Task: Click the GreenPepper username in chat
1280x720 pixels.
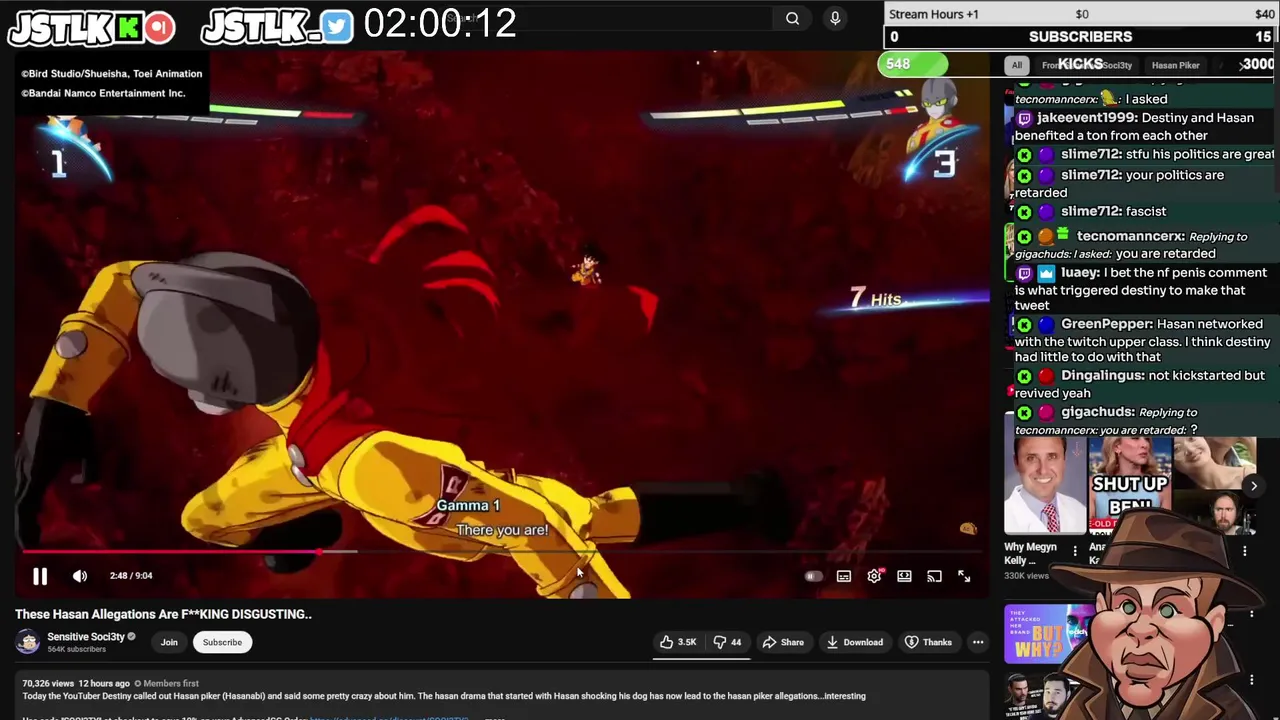Action: pyautogui.click(x=1106, y=324)
